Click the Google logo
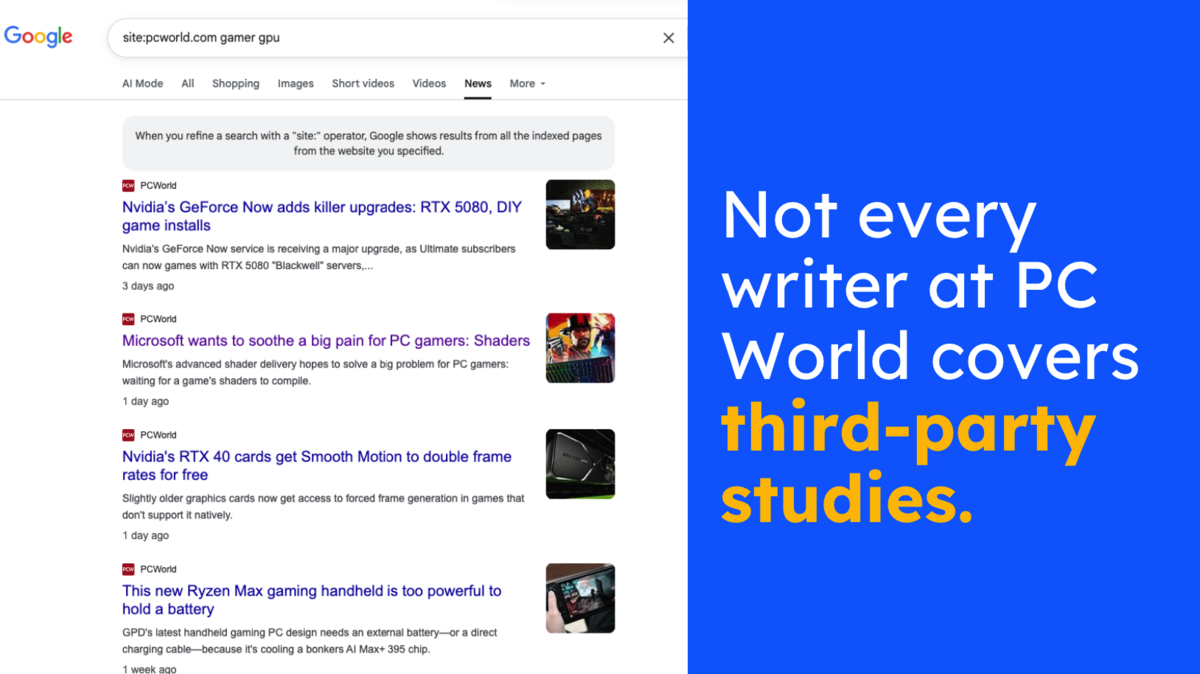1200x674 pixels. pyautogui.click(x=38, y=37)
